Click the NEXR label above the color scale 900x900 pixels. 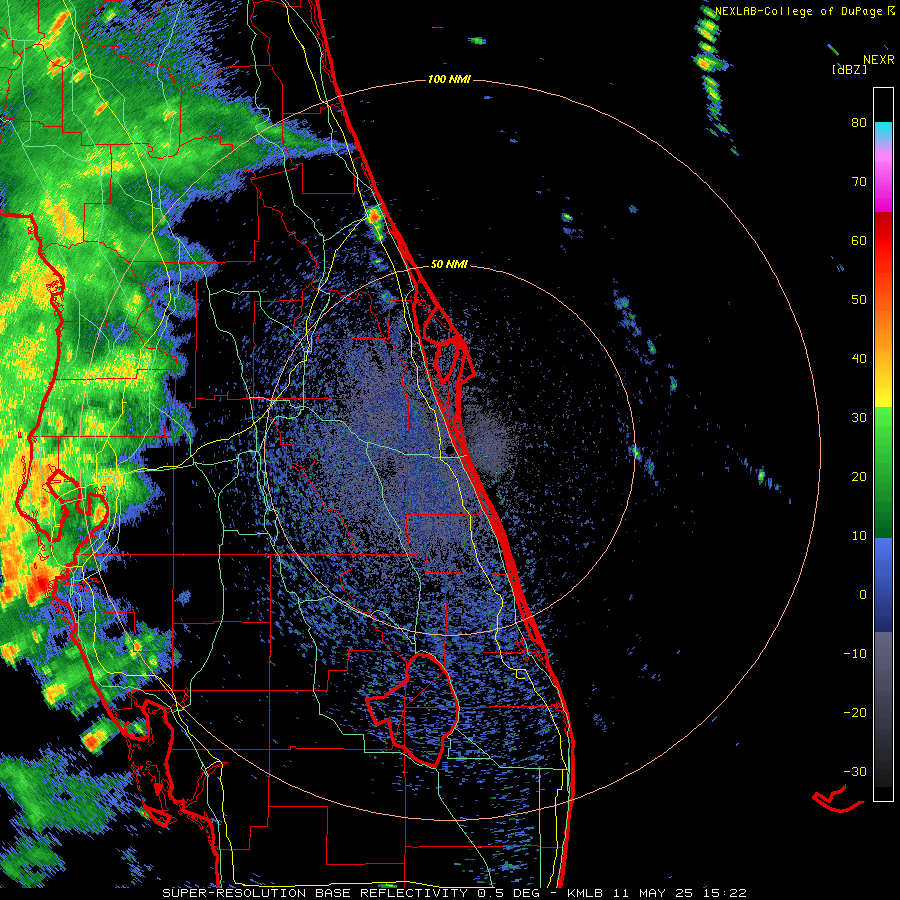point(878,59)
